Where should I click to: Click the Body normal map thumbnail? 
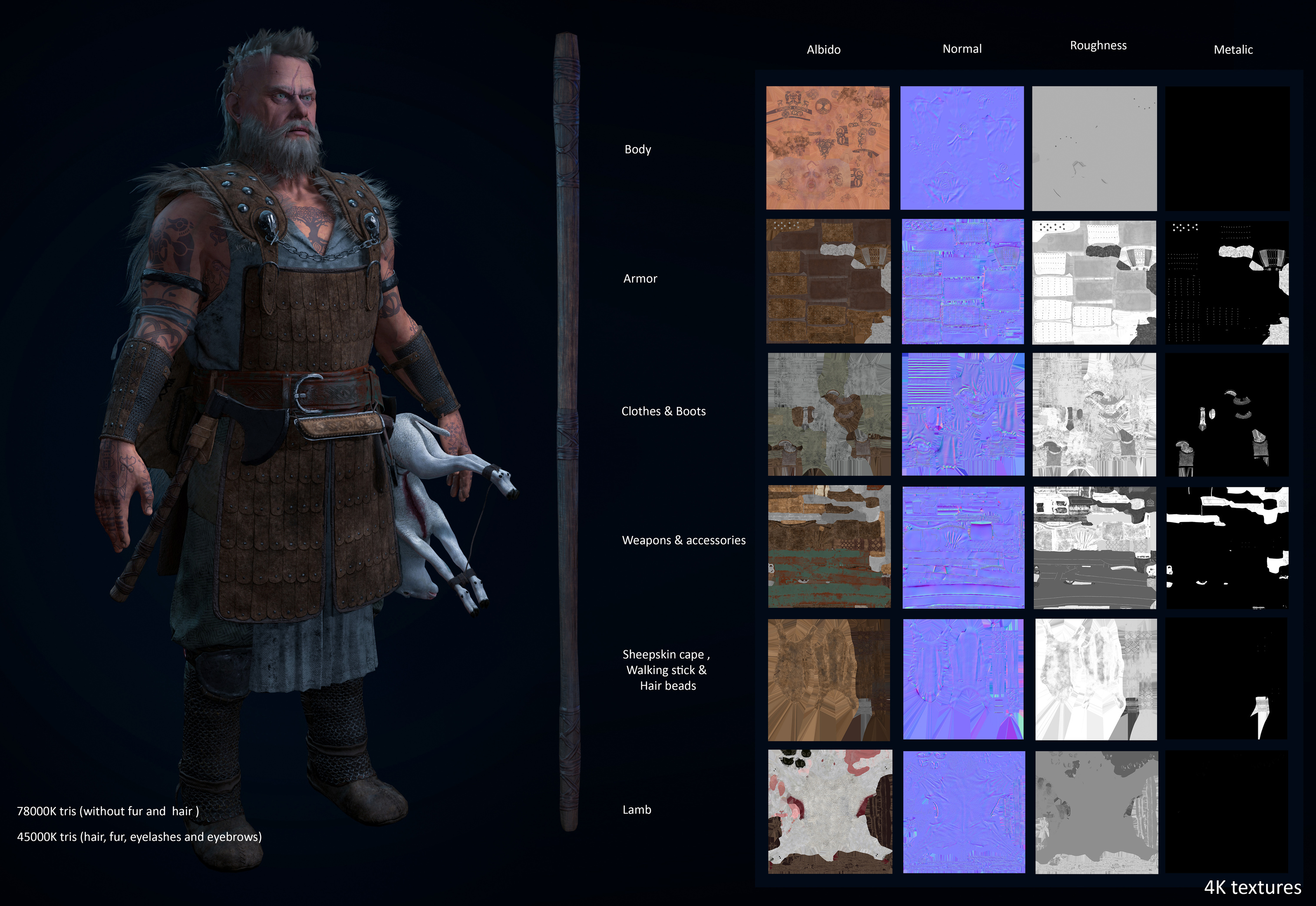pos(963,148)
